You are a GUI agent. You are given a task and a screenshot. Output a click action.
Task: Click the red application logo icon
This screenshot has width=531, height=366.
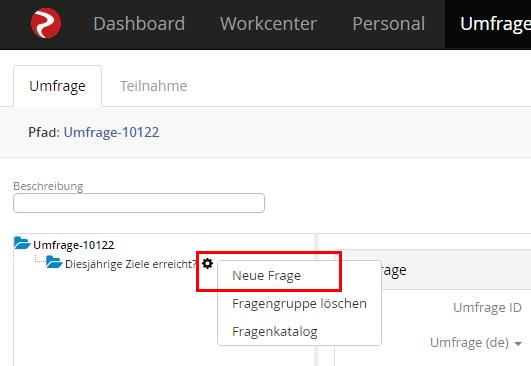click(x=46, y=23)
